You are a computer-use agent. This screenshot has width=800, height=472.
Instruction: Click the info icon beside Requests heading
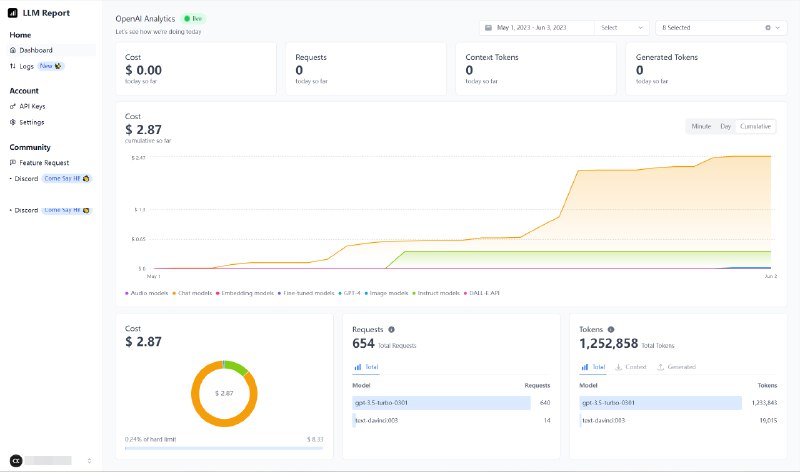[x=391, y=329]
